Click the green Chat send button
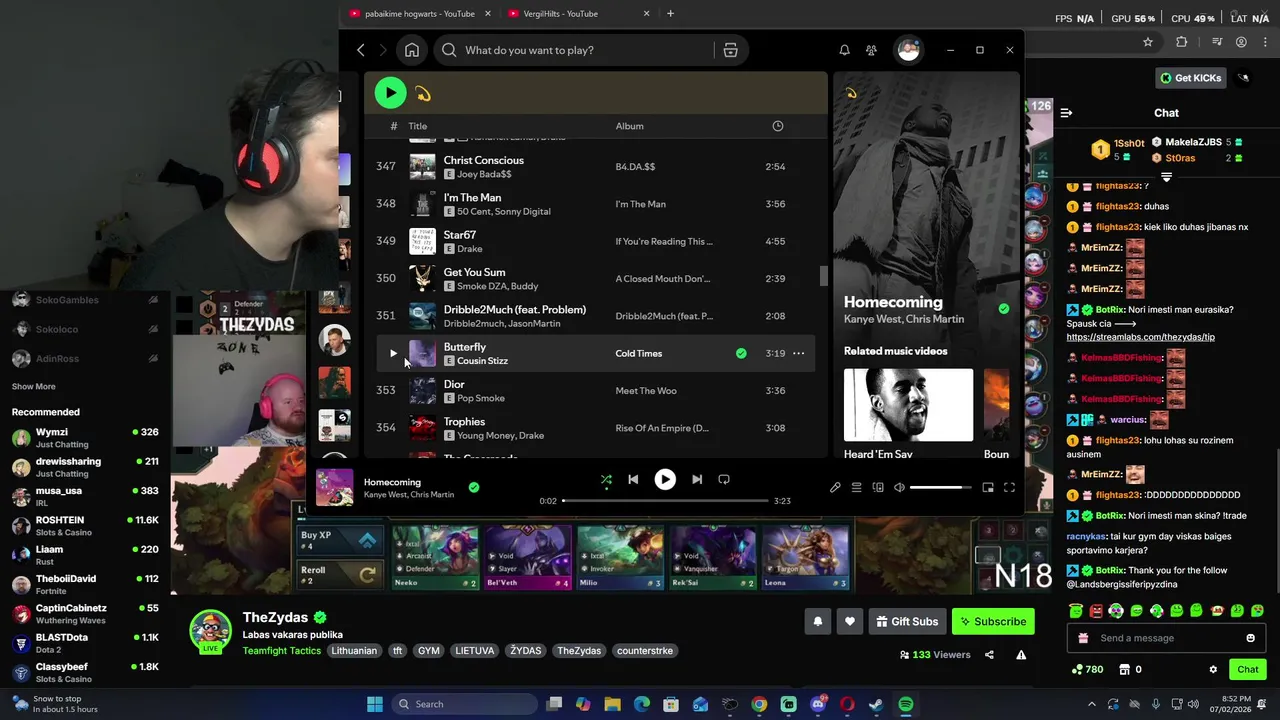 1247,670
